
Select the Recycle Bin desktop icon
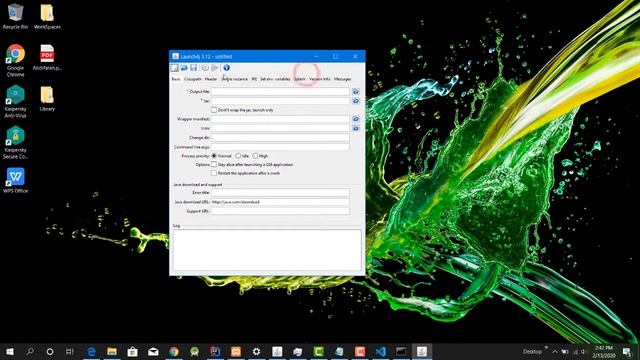click(16, 17)
